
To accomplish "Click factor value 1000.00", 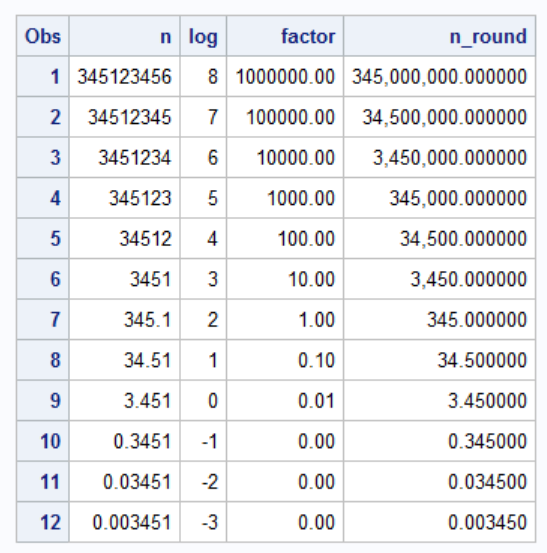I will [x=285, y=198].
